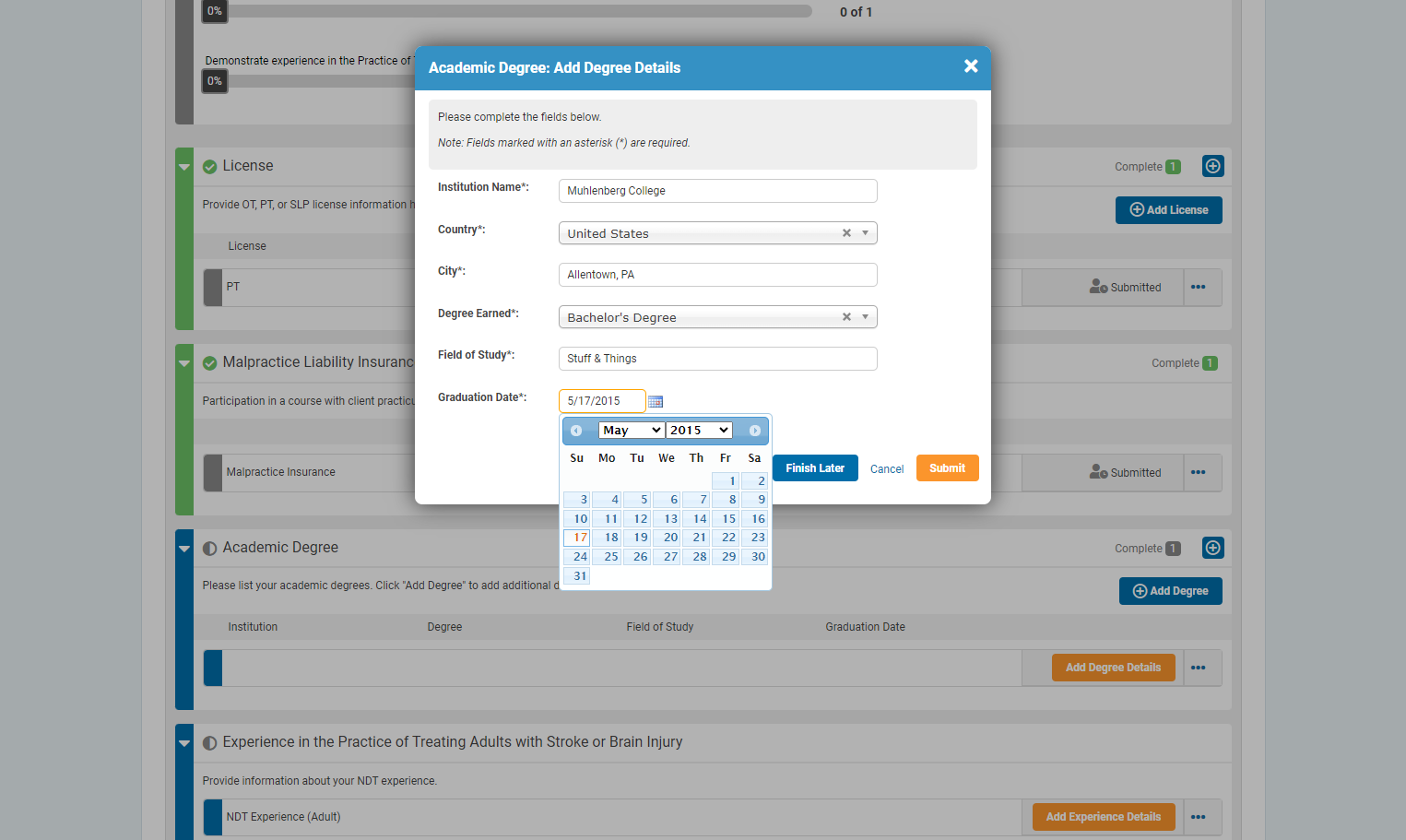Open the Degree Earned dropdown
This screenshot has height=840, width=1406.
coord(717,317)
